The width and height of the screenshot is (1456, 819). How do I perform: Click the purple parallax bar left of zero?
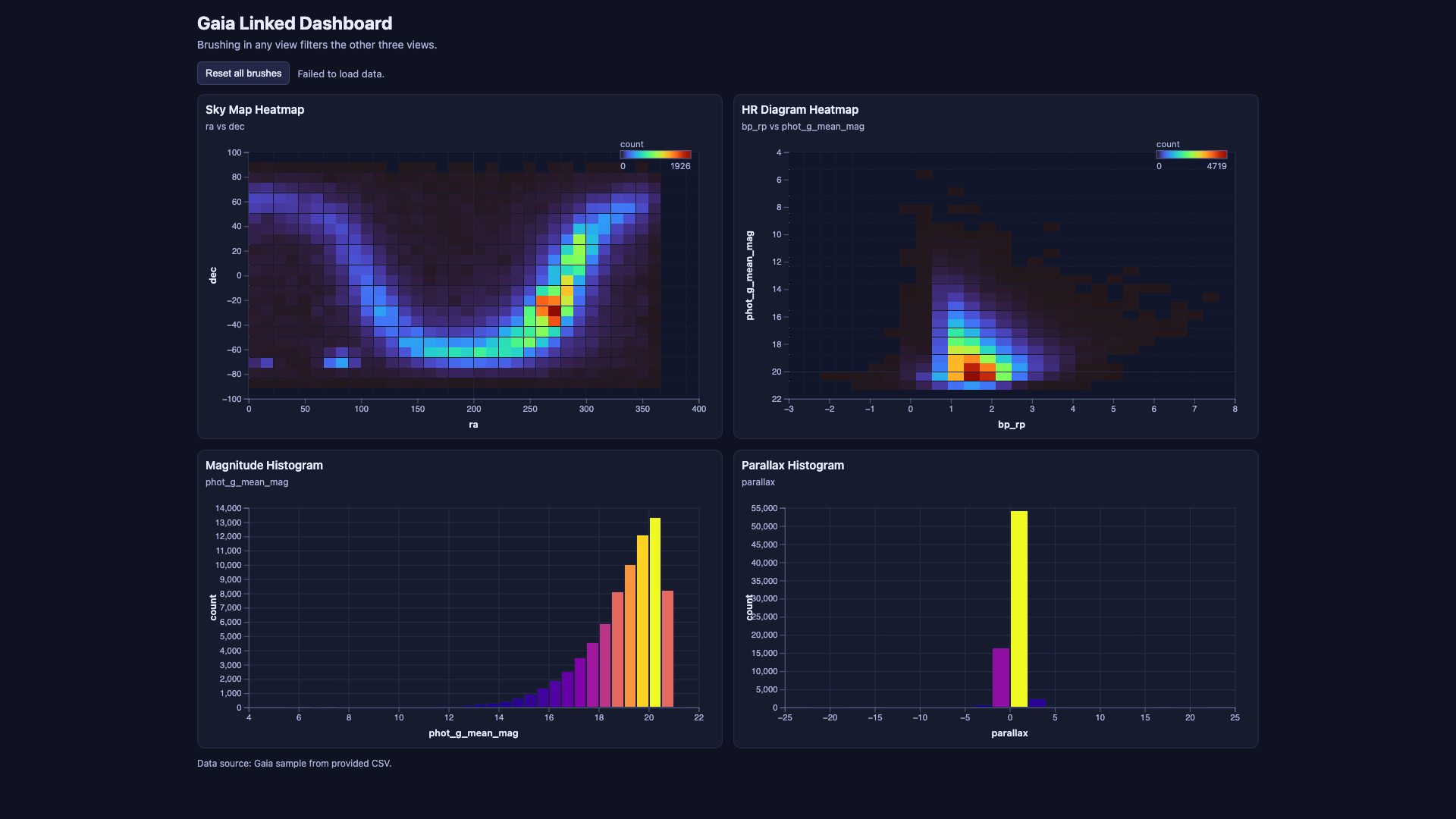point(1001,678)
